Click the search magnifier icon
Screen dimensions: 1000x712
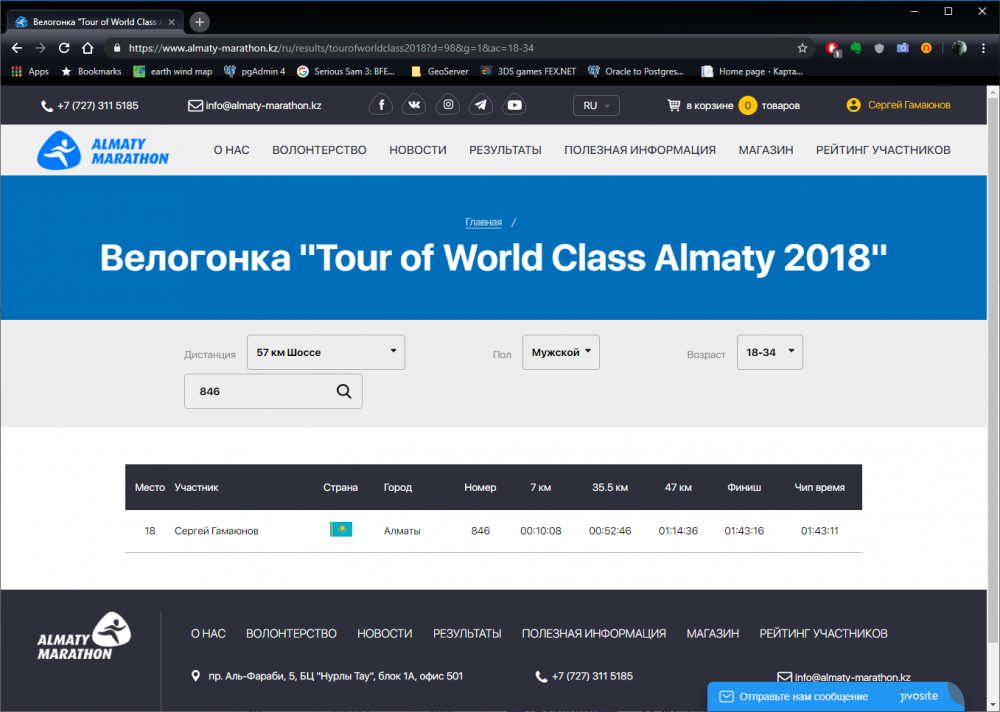click(344, 392)
